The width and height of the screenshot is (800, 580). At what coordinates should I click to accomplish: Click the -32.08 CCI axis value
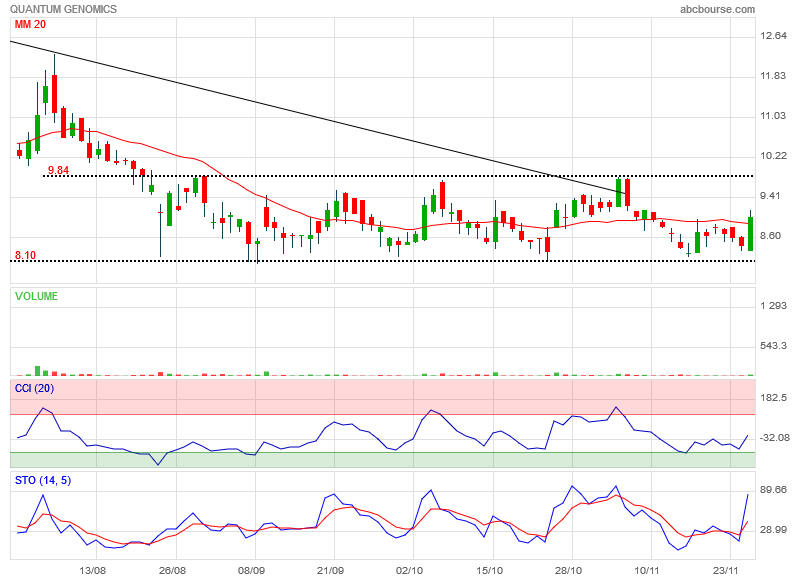pos(774,438)
